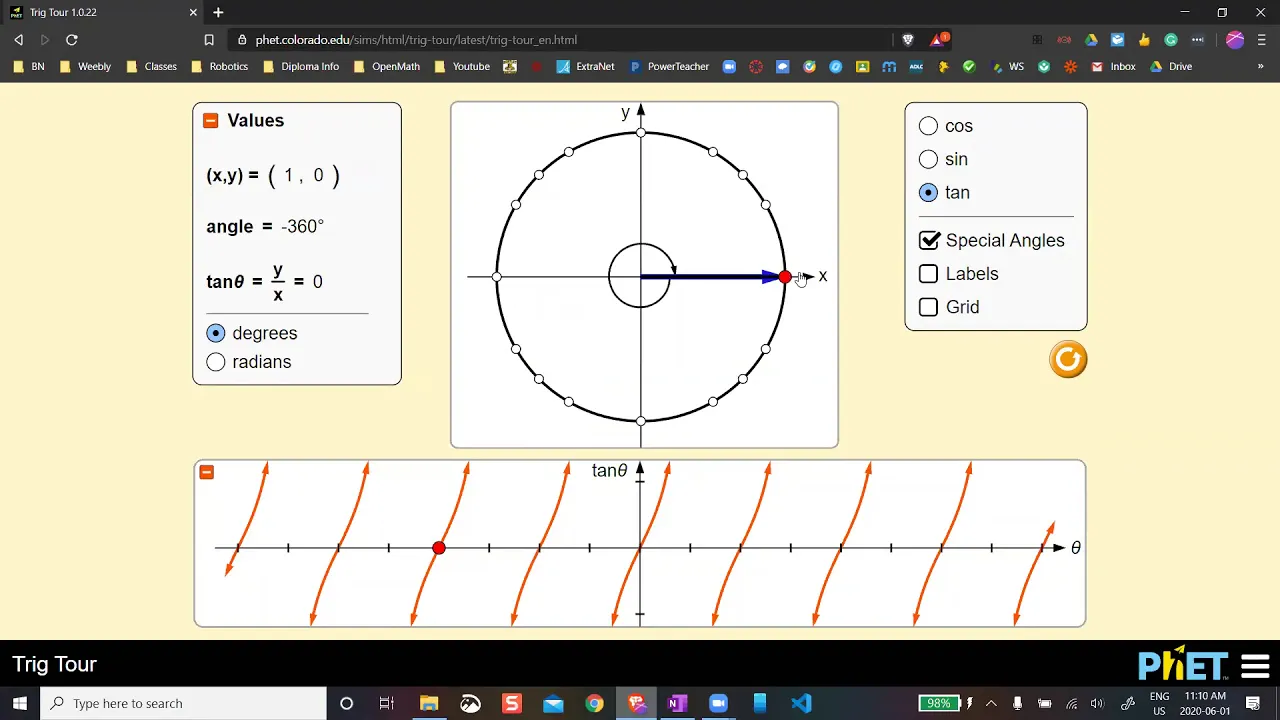Open the volume control in tray

coord(1097,703)
